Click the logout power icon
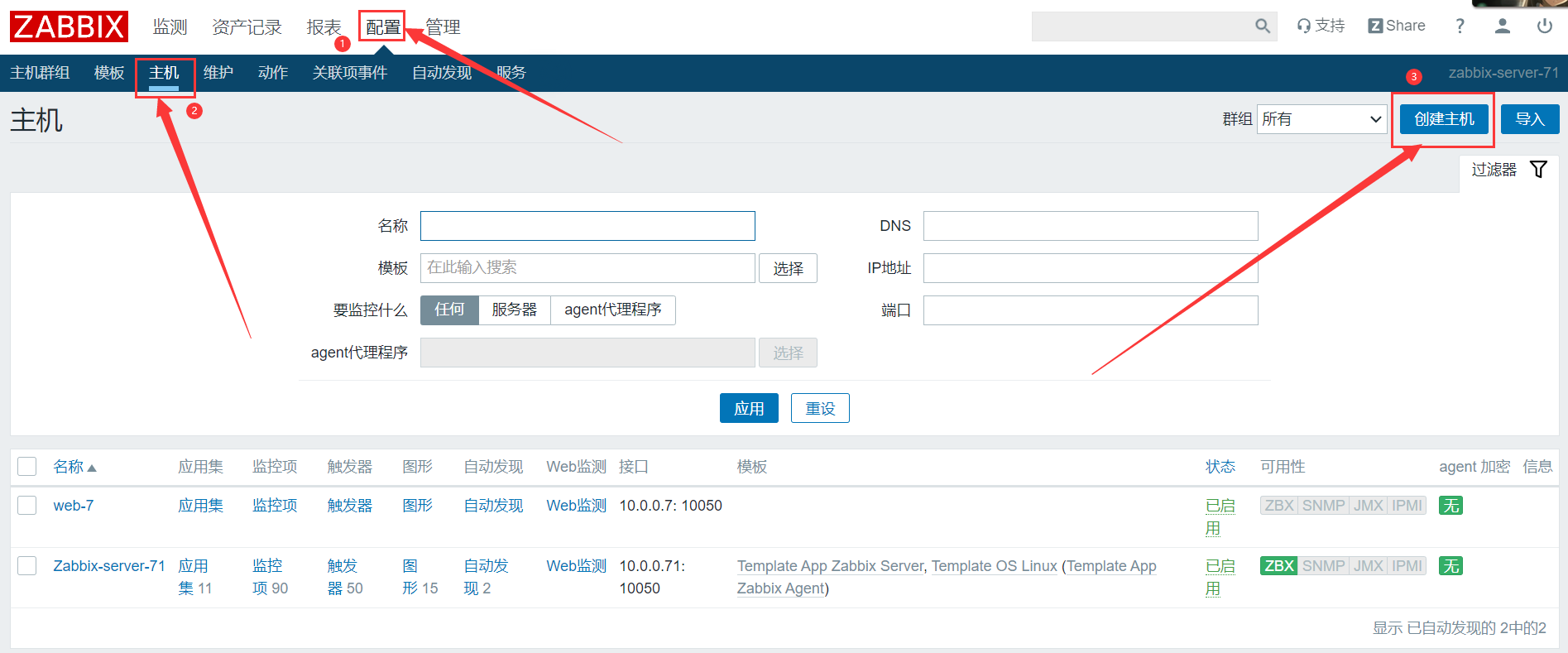 1545,26
